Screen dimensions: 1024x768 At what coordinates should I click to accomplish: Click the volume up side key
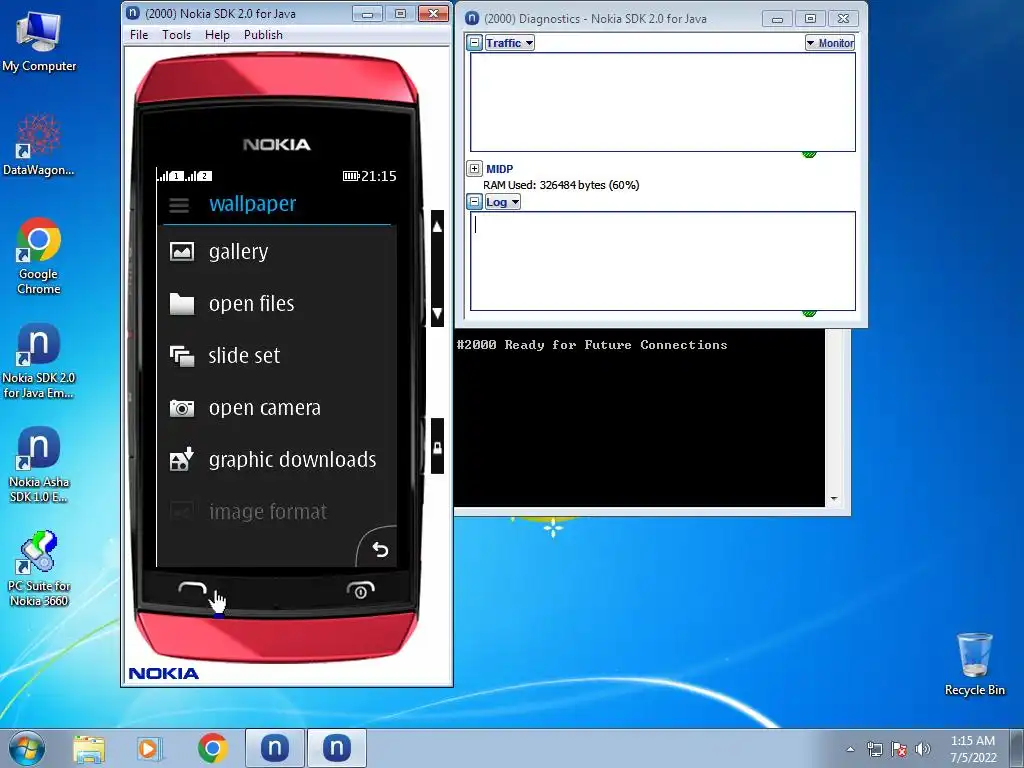tap(437, 227)
